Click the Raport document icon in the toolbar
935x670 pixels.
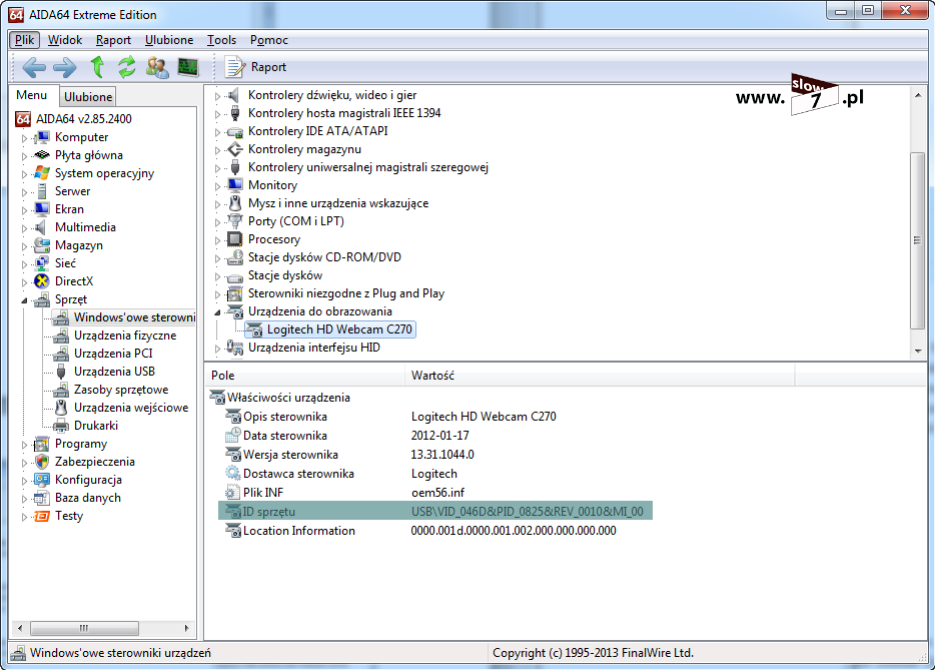[x=235, y=67]
